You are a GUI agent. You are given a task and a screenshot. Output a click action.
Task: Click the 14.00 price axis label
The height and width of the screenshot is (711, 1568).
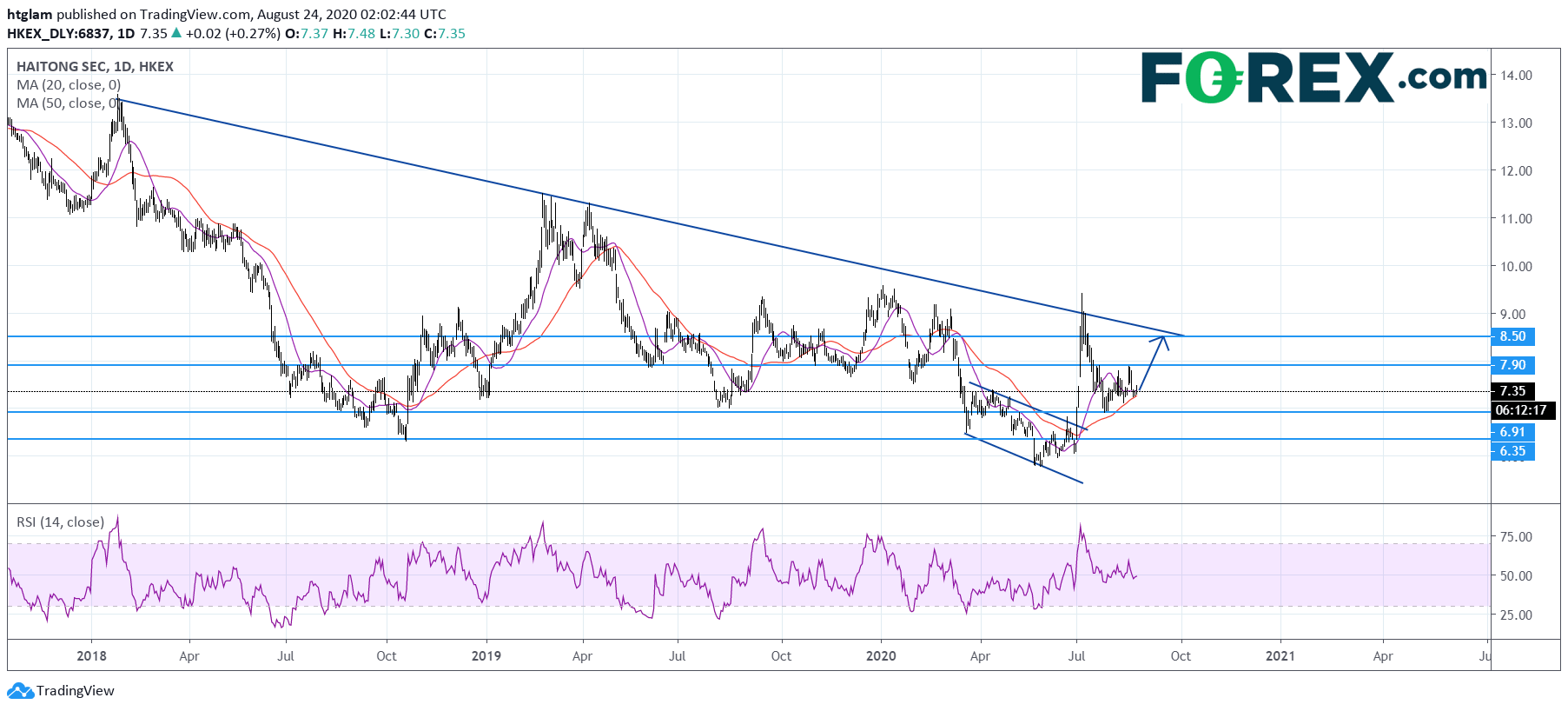click(x=1516, y=76)
